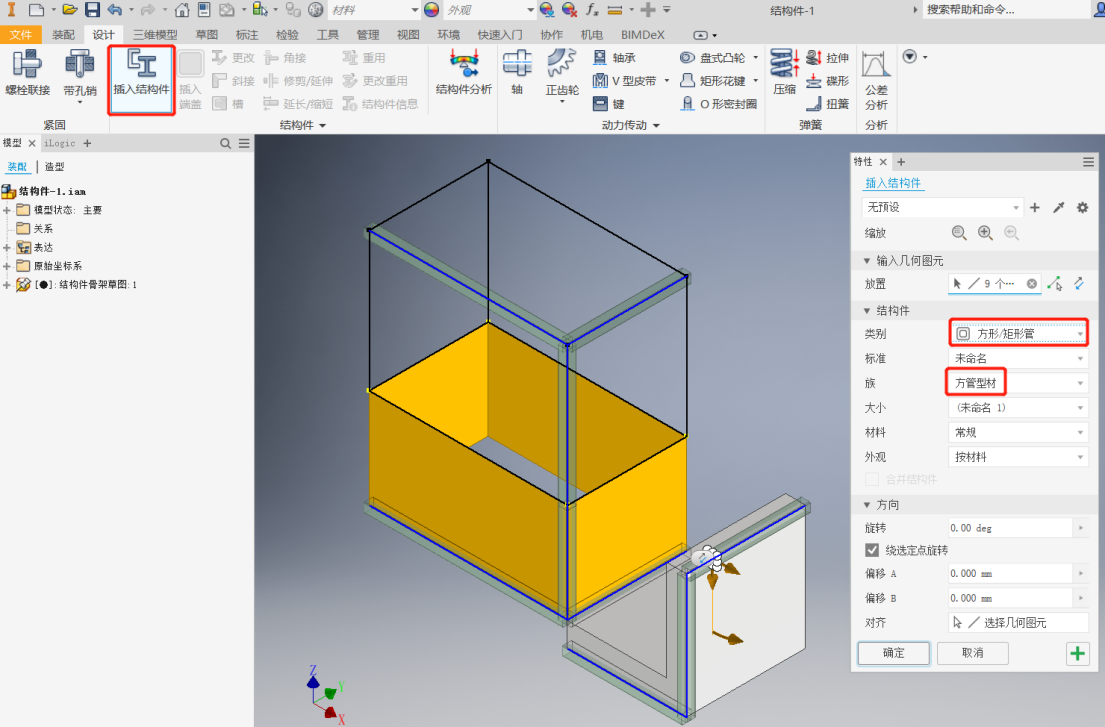
Task: Collapse the 输入几何图元 section
Action: point(867,261)
